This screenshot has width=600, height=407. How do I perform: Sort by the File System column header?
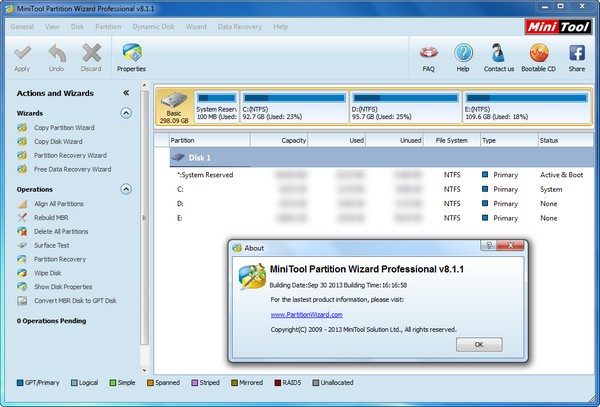tap(452, 140)
